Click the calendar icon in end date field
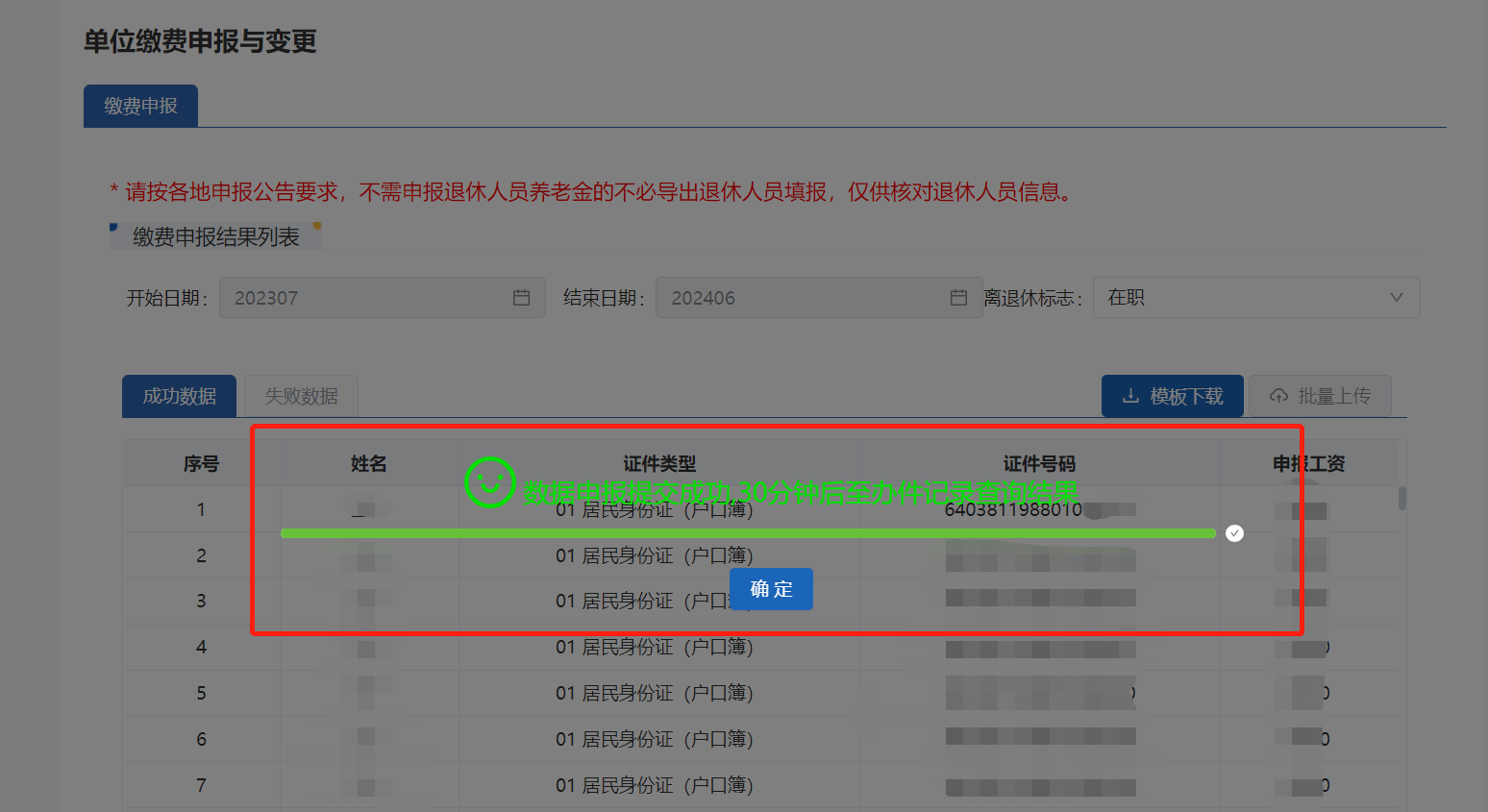Image resolution: width=1488 pixels, height=812 pixels. (x=958, y=298)
